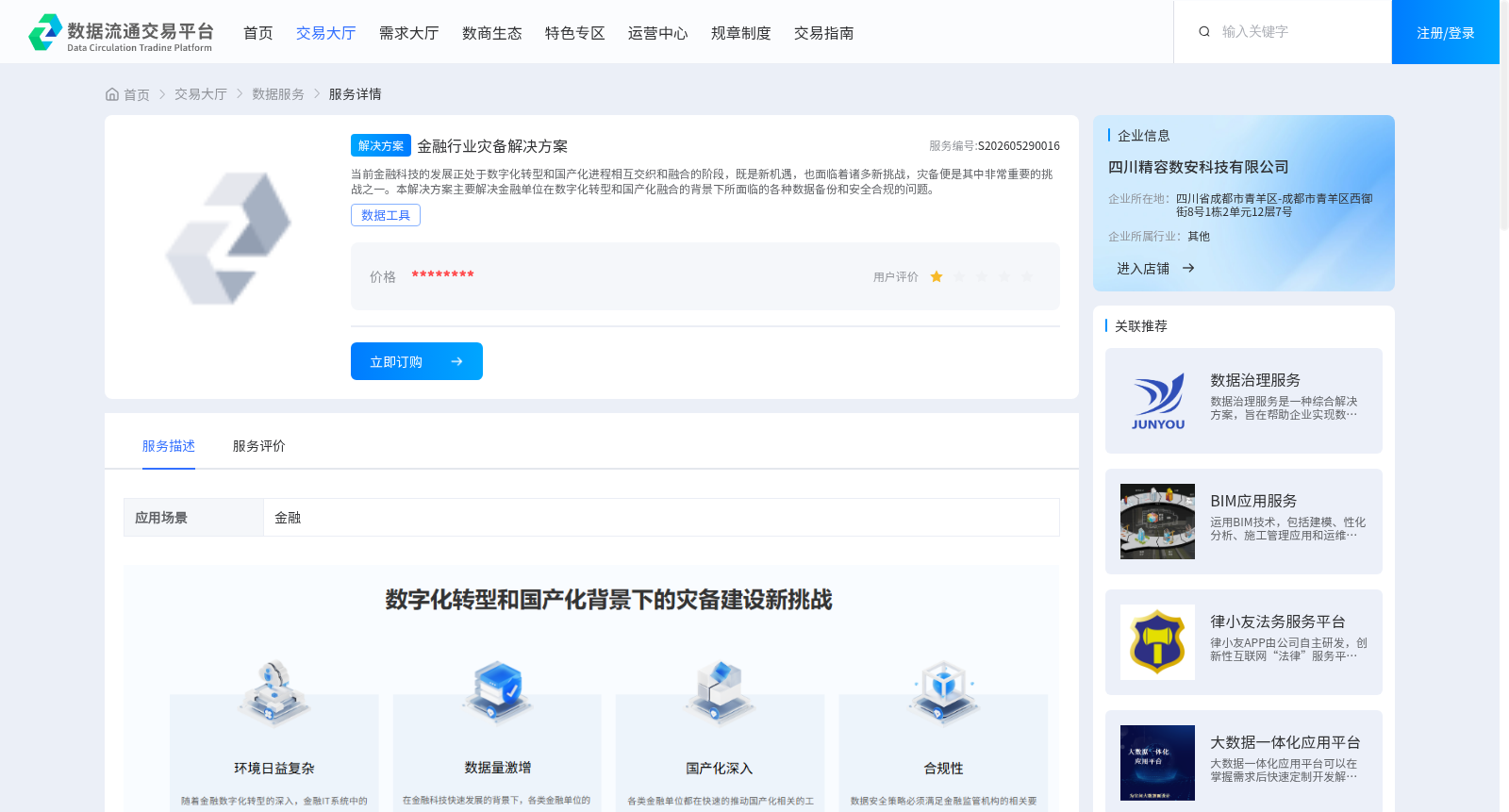Screen dimensions: 1509x812
Task: Click the product placeholder image
Action: click(228, 239)
